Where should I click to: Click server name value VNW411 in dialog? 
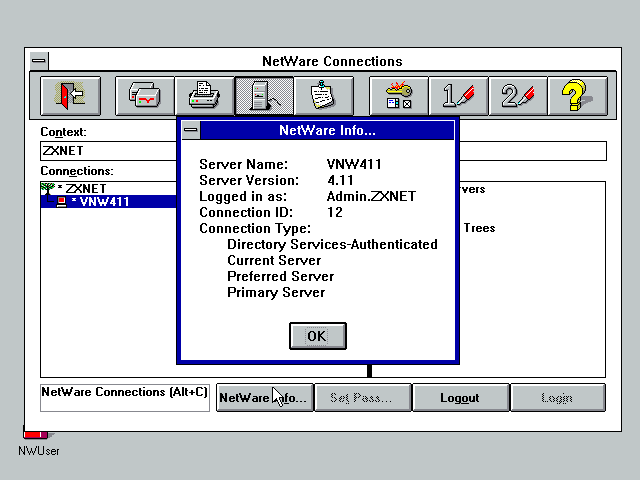coord(354,164)
